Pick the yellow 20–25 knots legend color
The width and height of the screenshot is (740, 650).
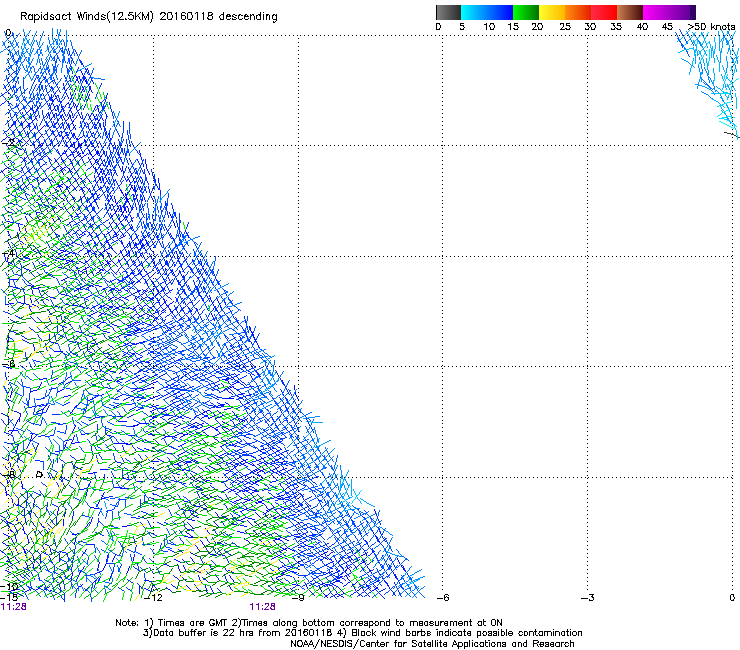552,12
